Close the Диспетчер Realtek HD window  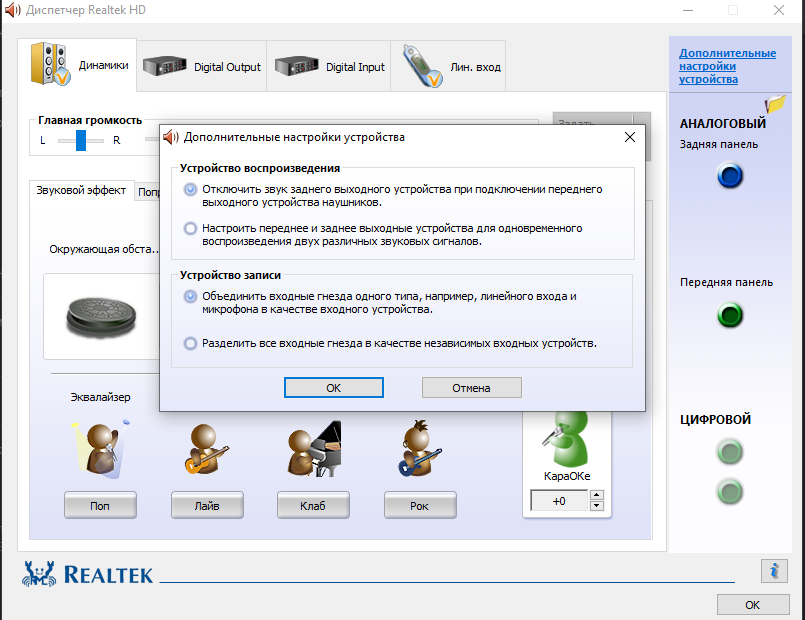pos(779,10)
